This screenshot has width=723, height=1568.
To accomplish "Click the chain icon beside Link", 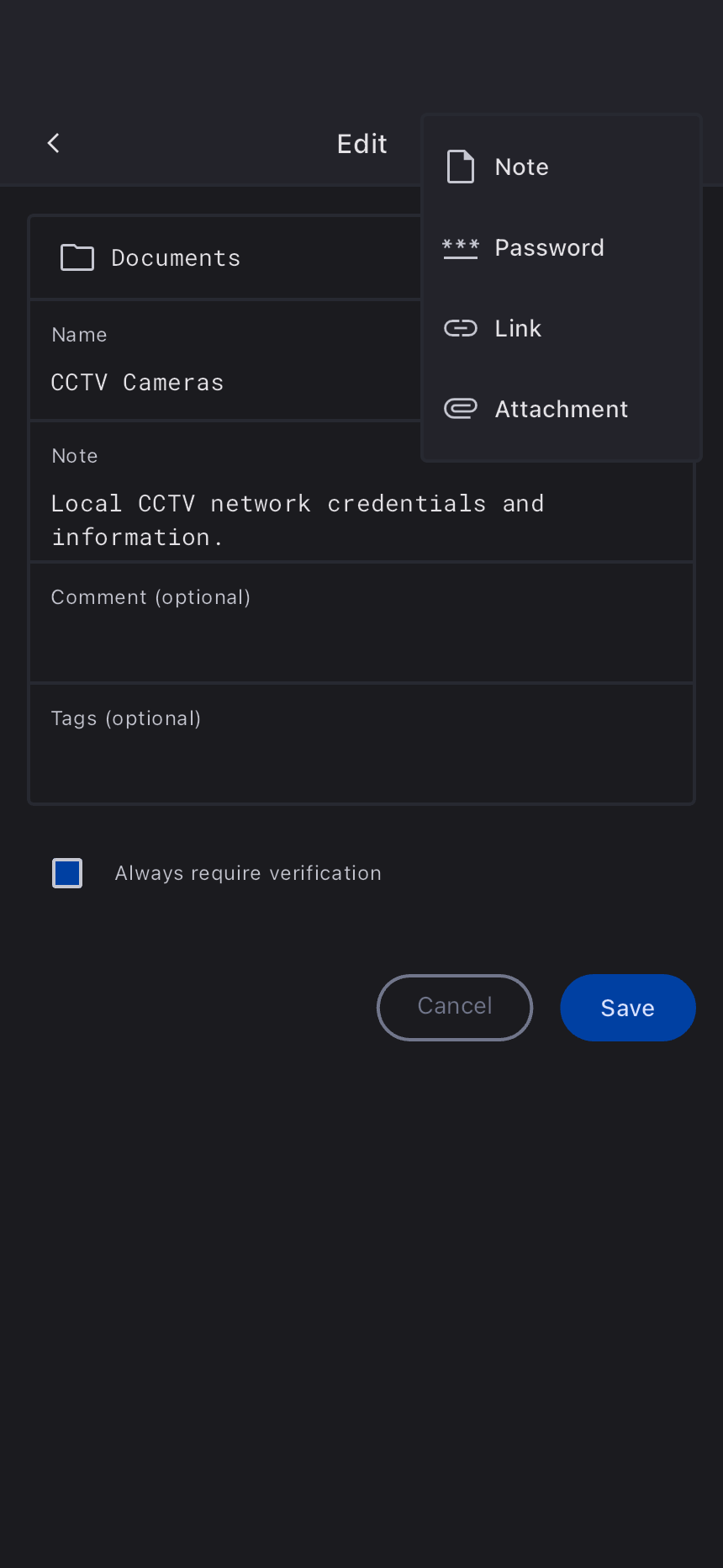I will click(460, 328).
